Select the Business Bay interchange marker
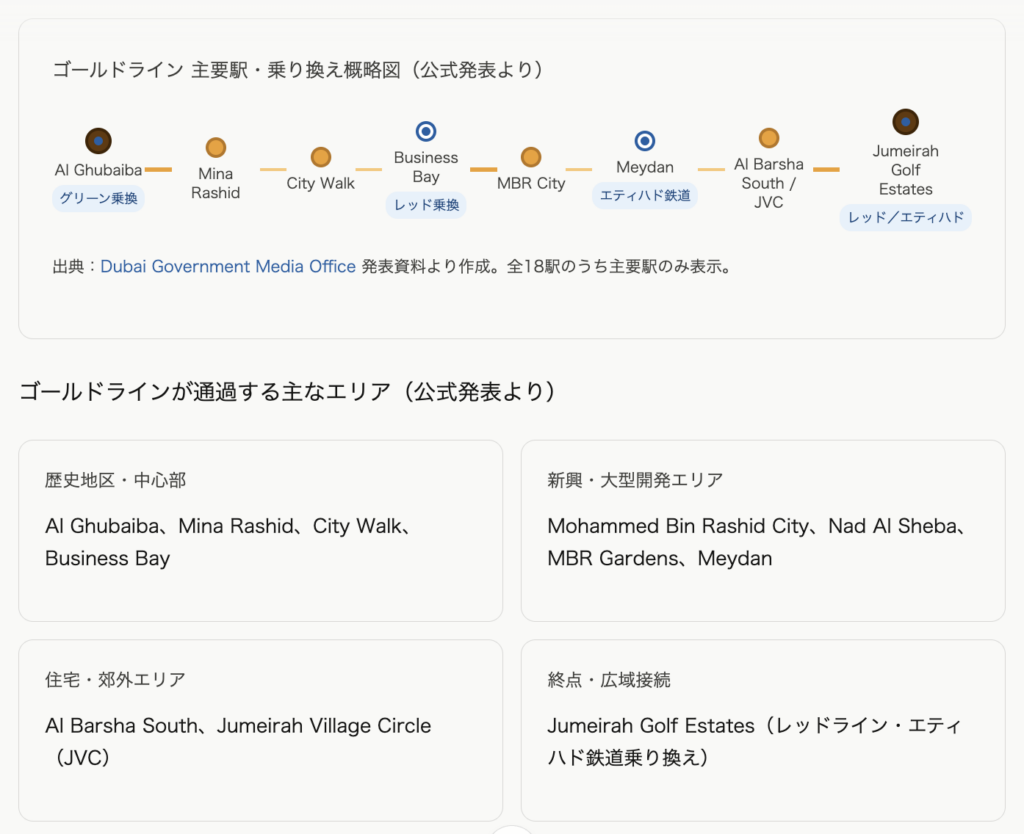1024x834 pixels. [426, 131]
